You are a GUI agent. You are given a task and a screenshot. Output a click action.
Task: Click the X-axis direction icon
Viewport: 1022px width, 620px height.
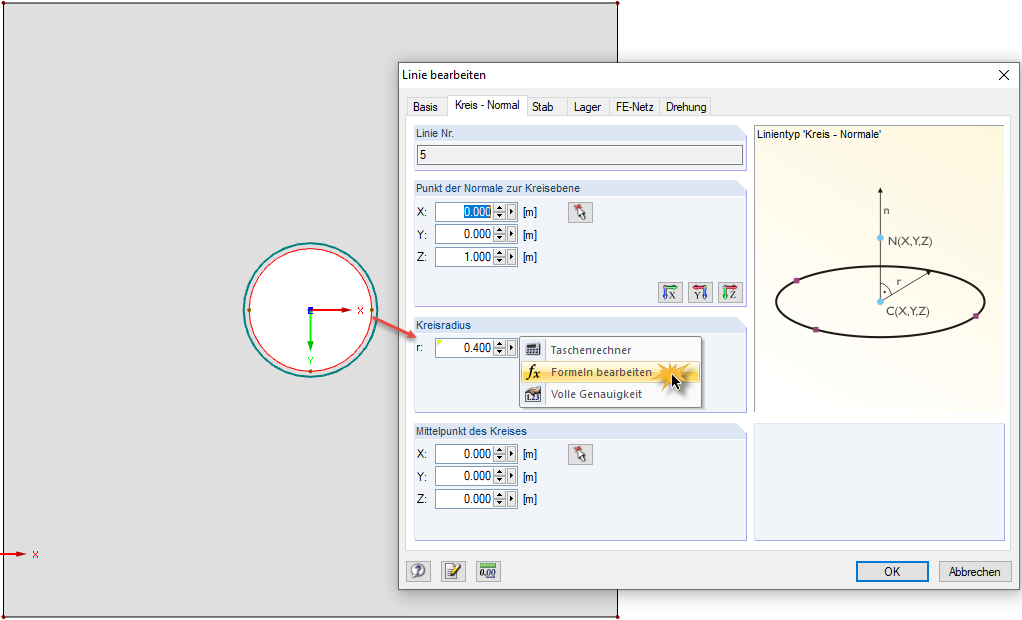pos(671,293)
